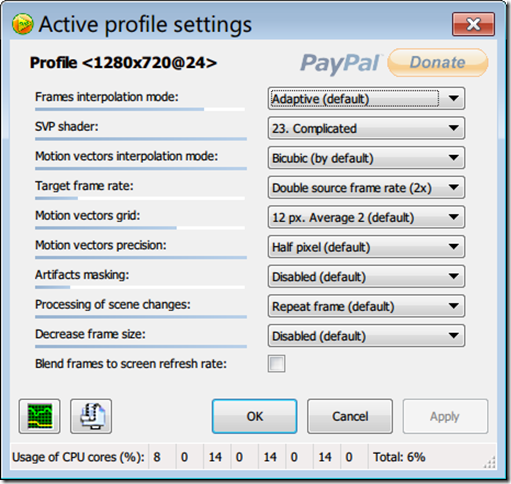Viewport: 511px width, 484px height.
Task: Click the 'SVP shader:' label
Action: pyautogui.click(x=67, y=127)
